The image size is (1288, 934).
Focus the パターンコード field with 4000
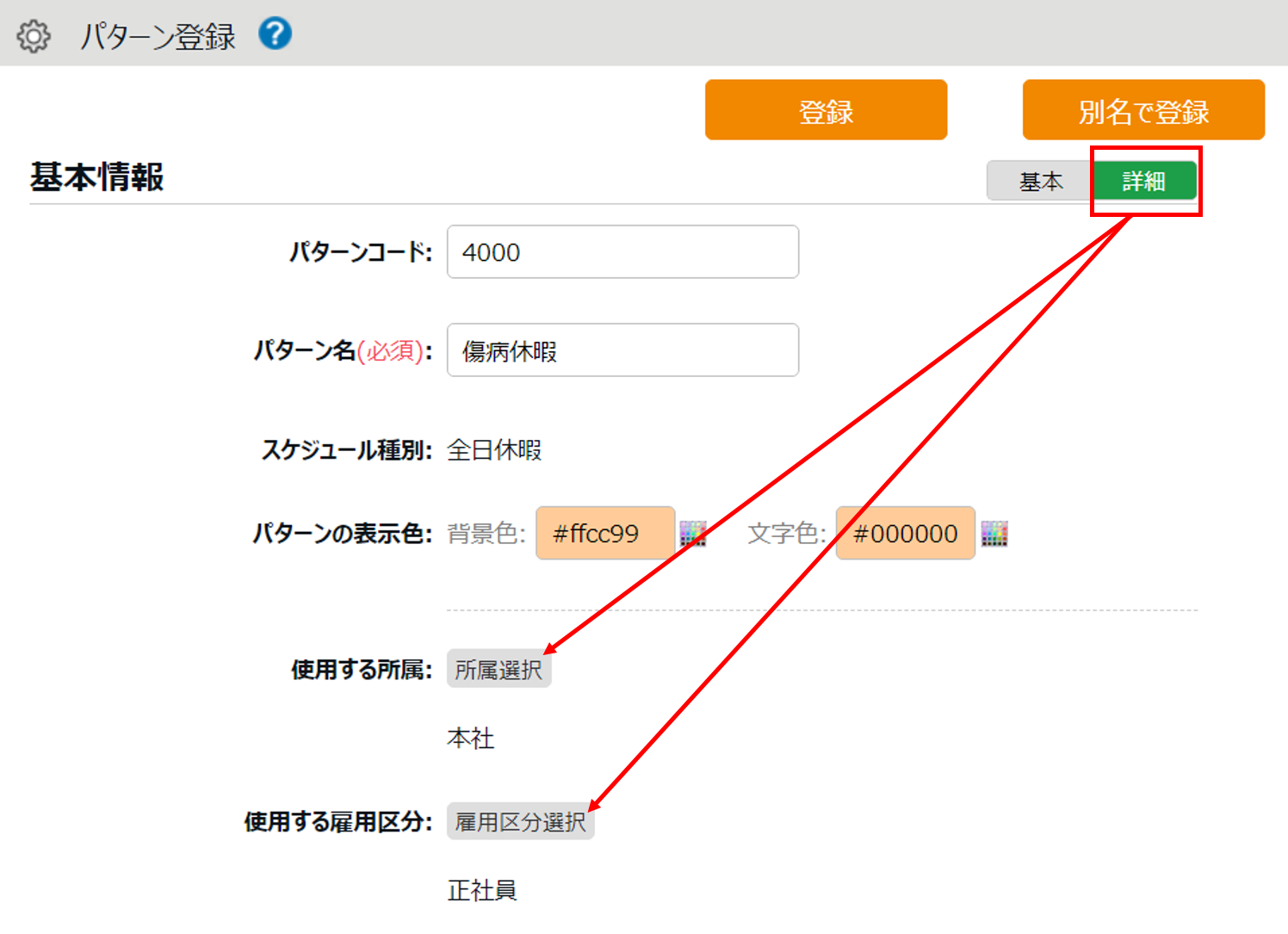[x=622, y=252]
